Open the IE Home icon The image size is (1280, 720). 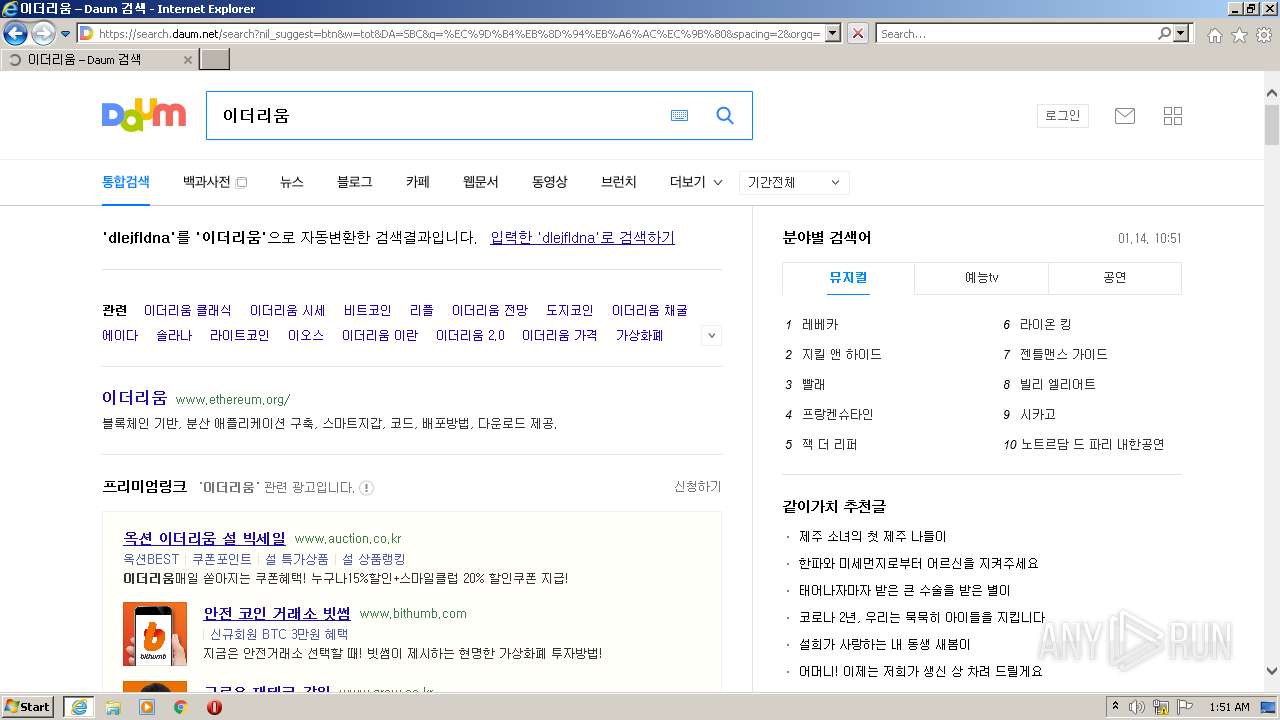[x=1214, y=34]
